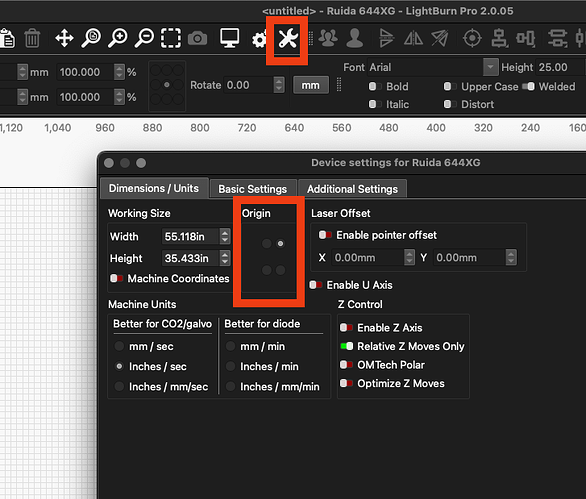
Task: Select Inches / mm/sec machine units
Action: pos(119,386)
